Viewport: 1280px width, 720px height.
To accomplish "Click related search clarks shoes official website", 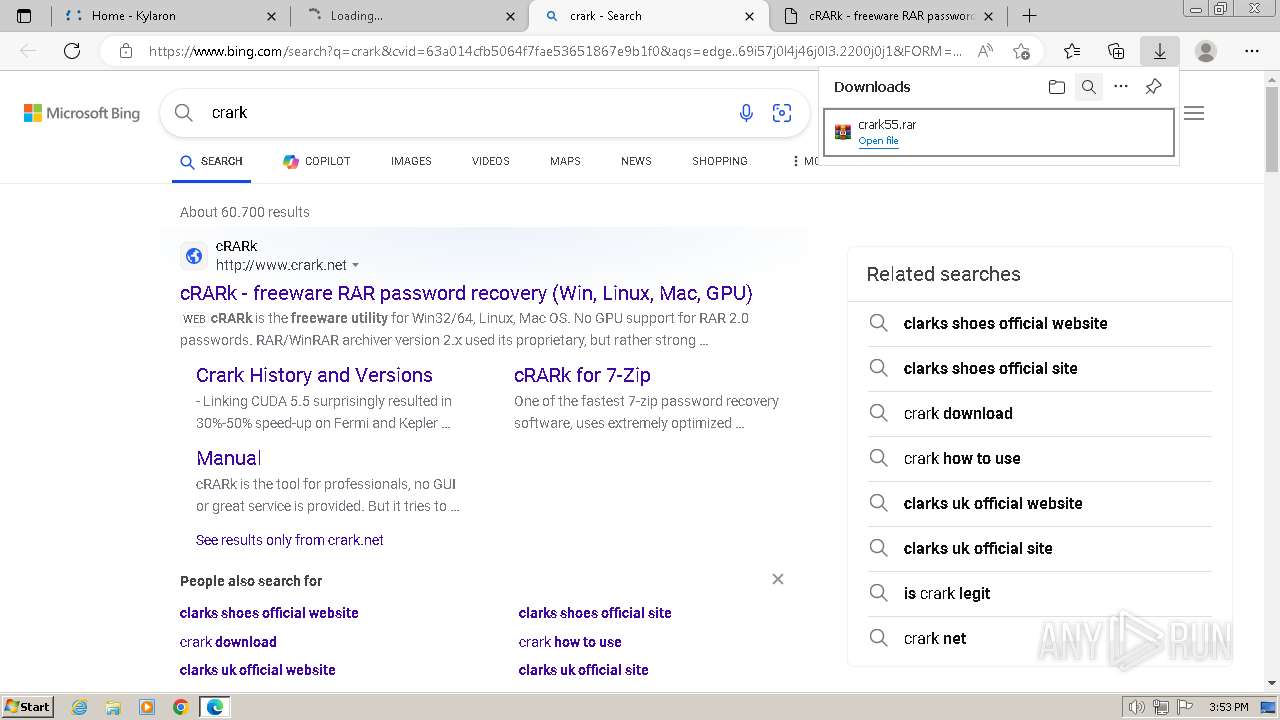I will (1005, 323).
